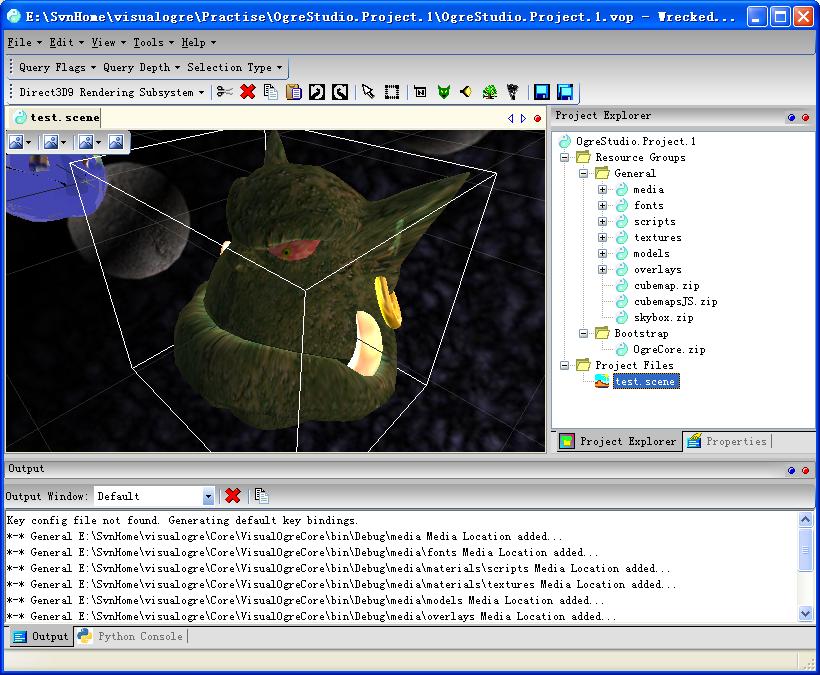This screenshot has height=675, width=820.
Task: Collapse the Project Files node
Action: point(564,365)
